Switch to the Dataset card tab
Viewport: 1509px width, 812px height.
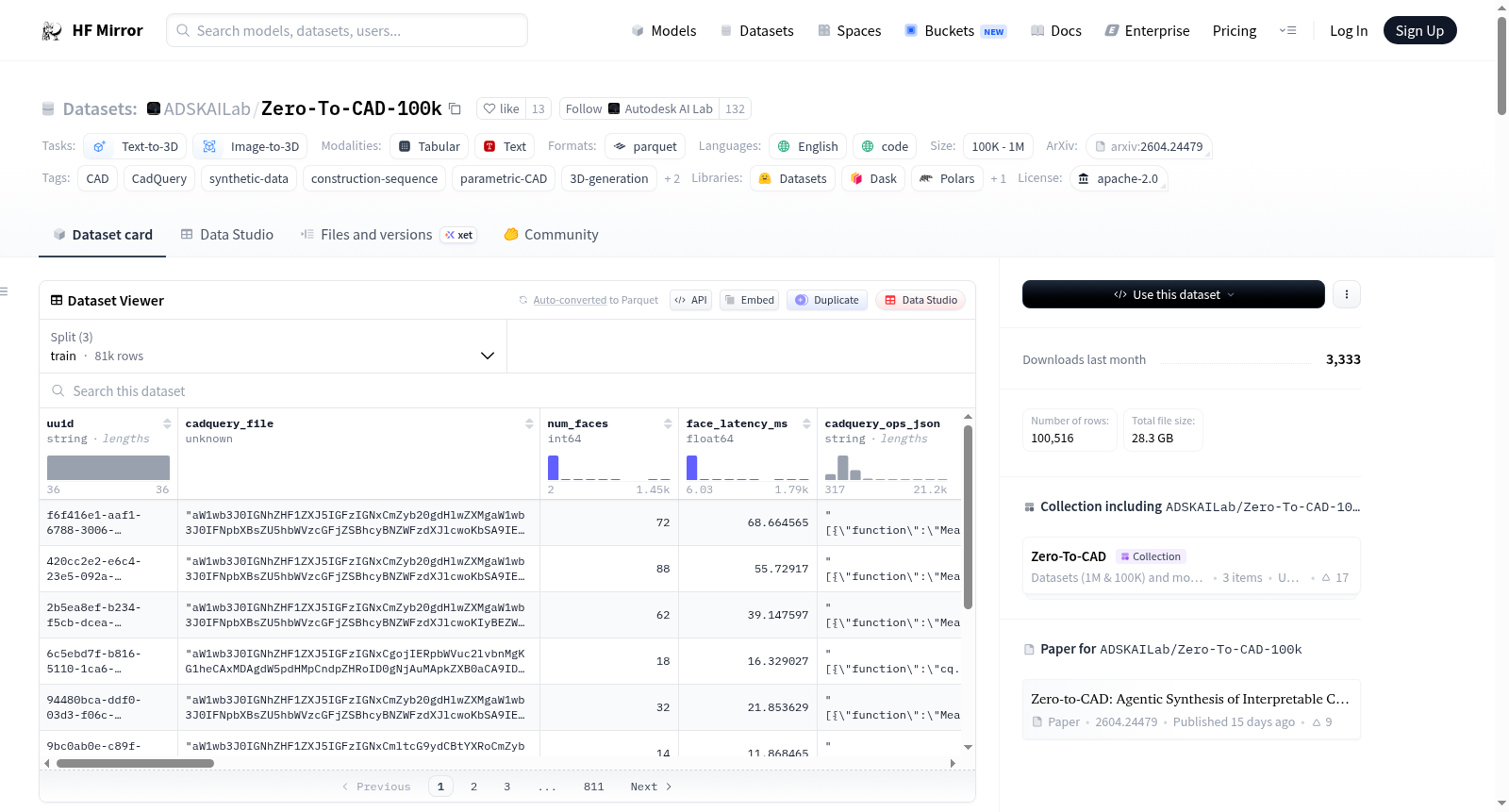[103, 235]
